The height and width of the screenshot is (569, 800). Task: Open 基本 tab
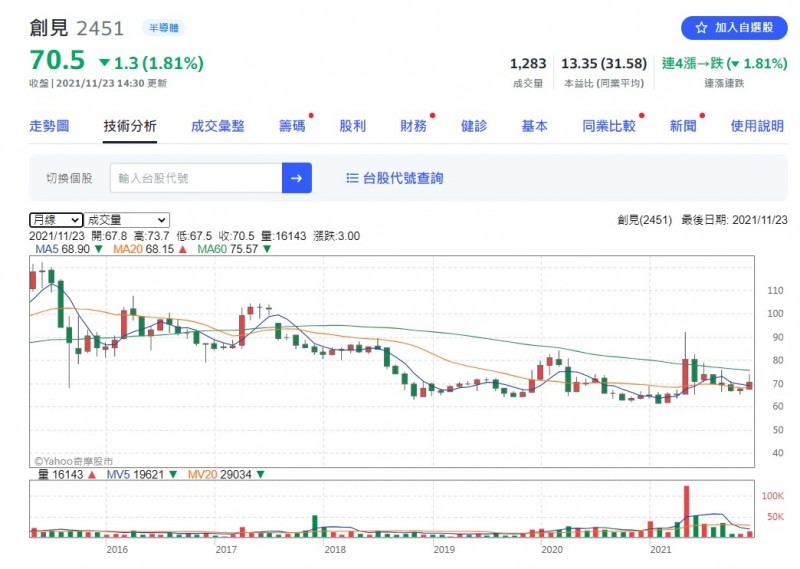coord(535,126)
